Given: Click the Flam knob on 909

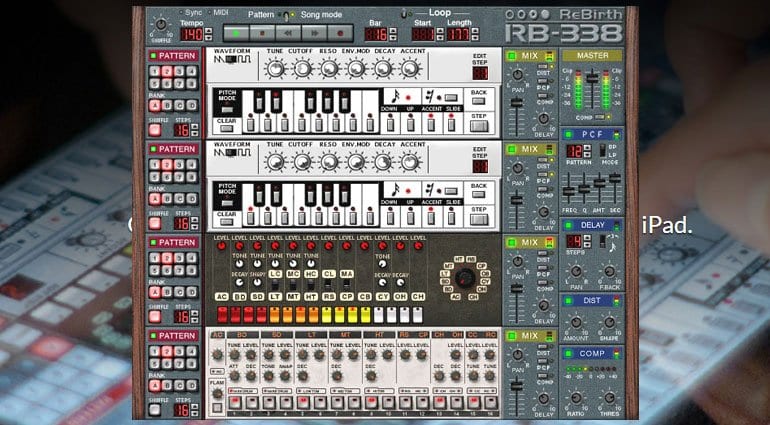Looking at the screenshot, I should tap(217, 393).
